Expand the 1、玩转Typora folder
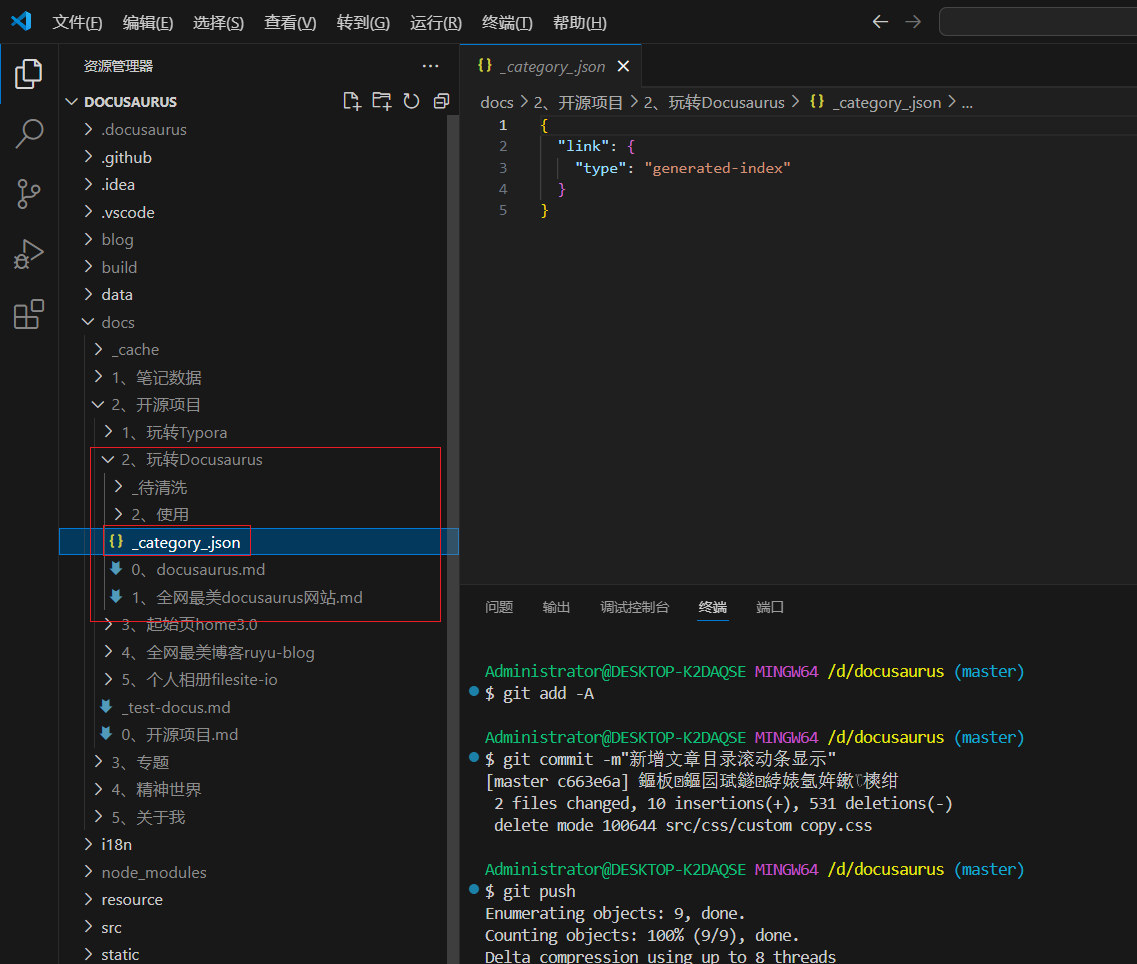 [175, 432]
